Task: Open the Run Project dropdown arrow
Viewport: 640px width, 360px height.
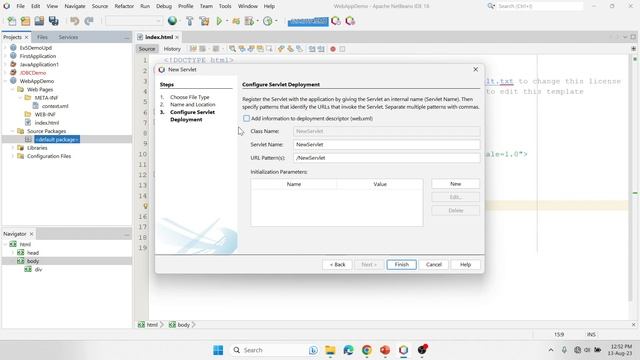Action: pos(227,21)
